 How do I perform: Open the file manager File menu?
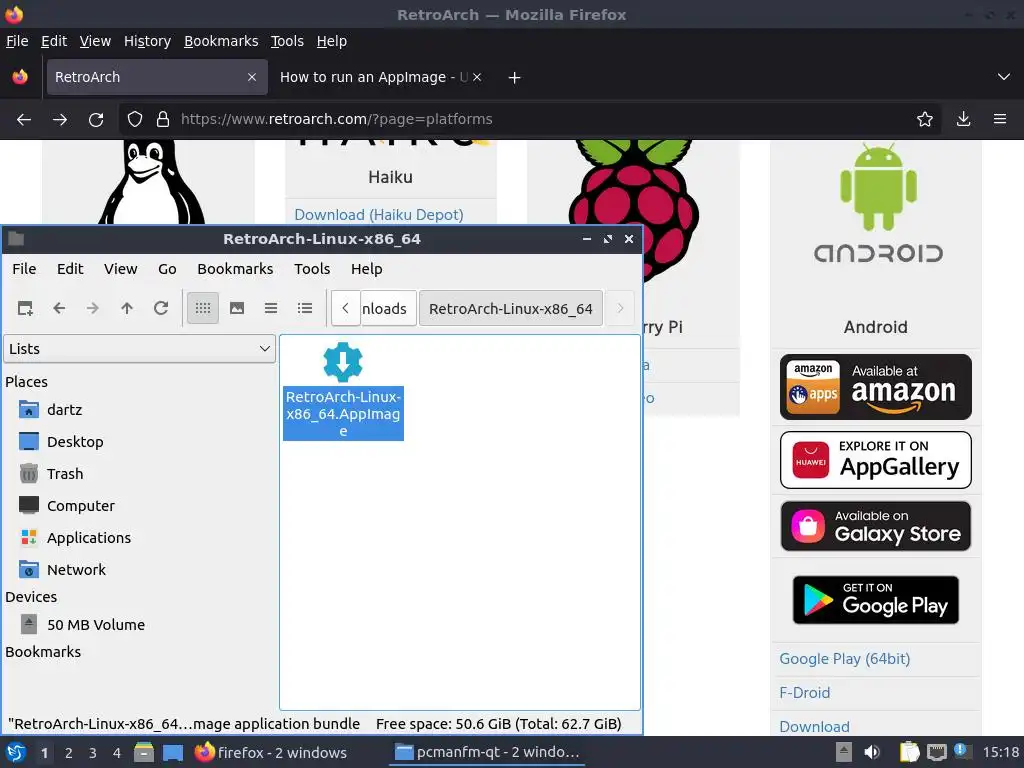24,269
